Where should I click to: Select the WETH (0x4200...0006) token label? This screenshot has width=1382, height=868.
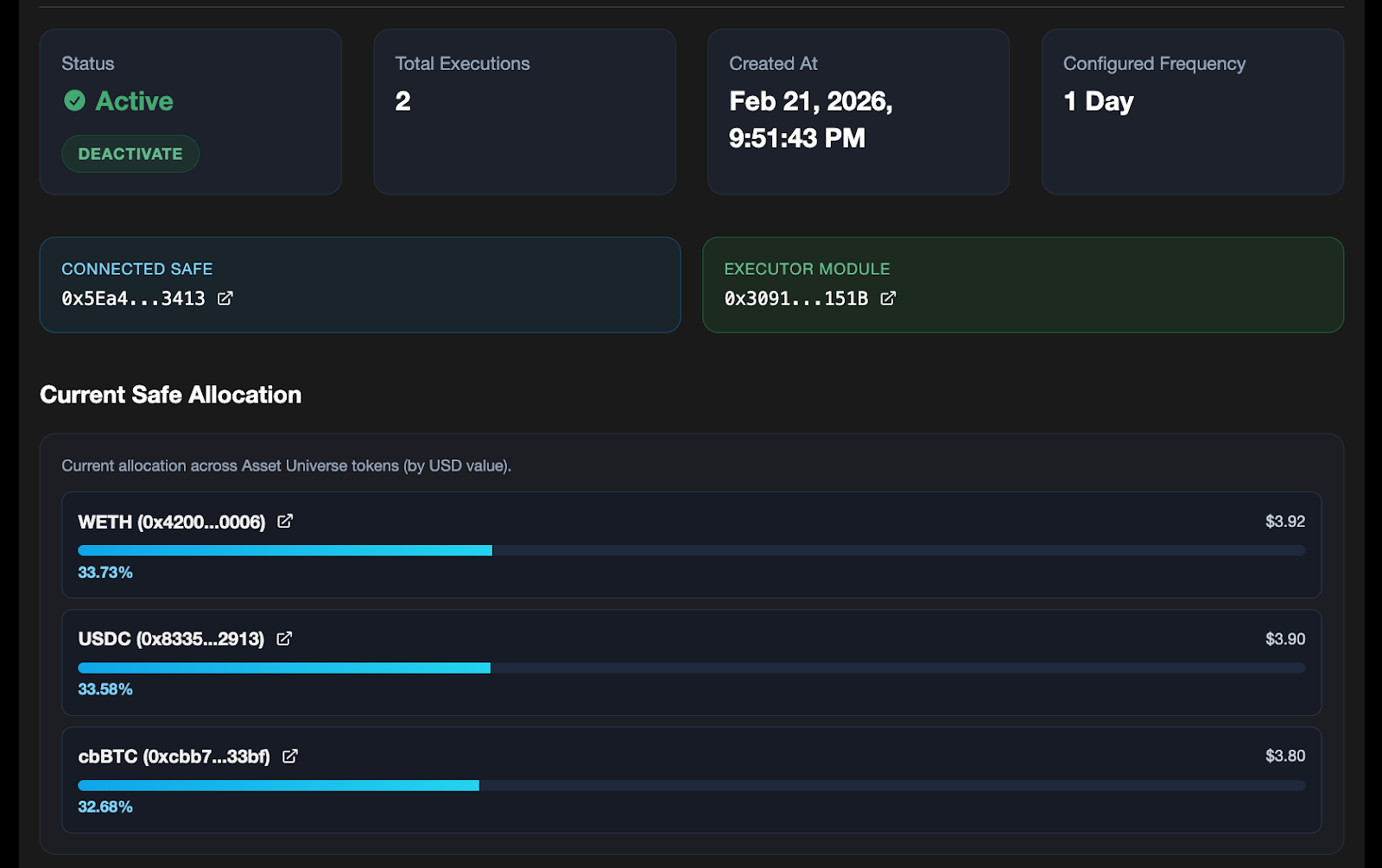pyautogui.click(x=171, y=522)
